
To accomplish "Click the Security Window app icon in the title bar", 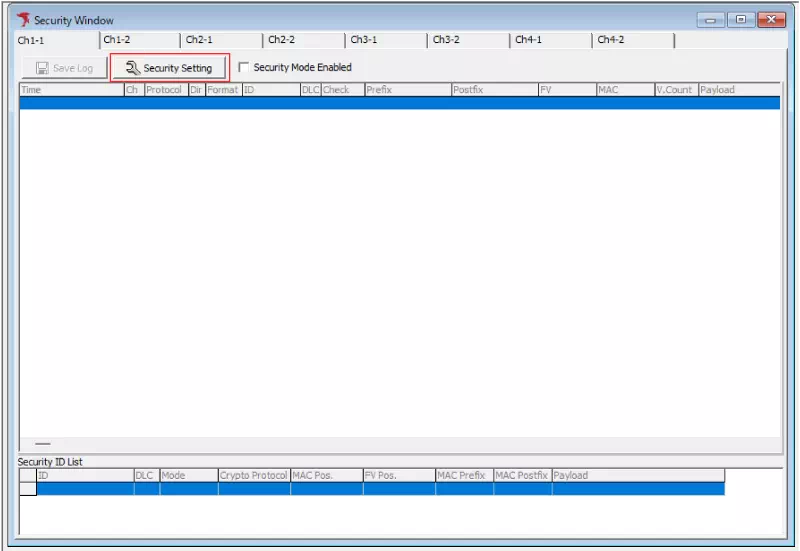I will (x=23, y=19).
